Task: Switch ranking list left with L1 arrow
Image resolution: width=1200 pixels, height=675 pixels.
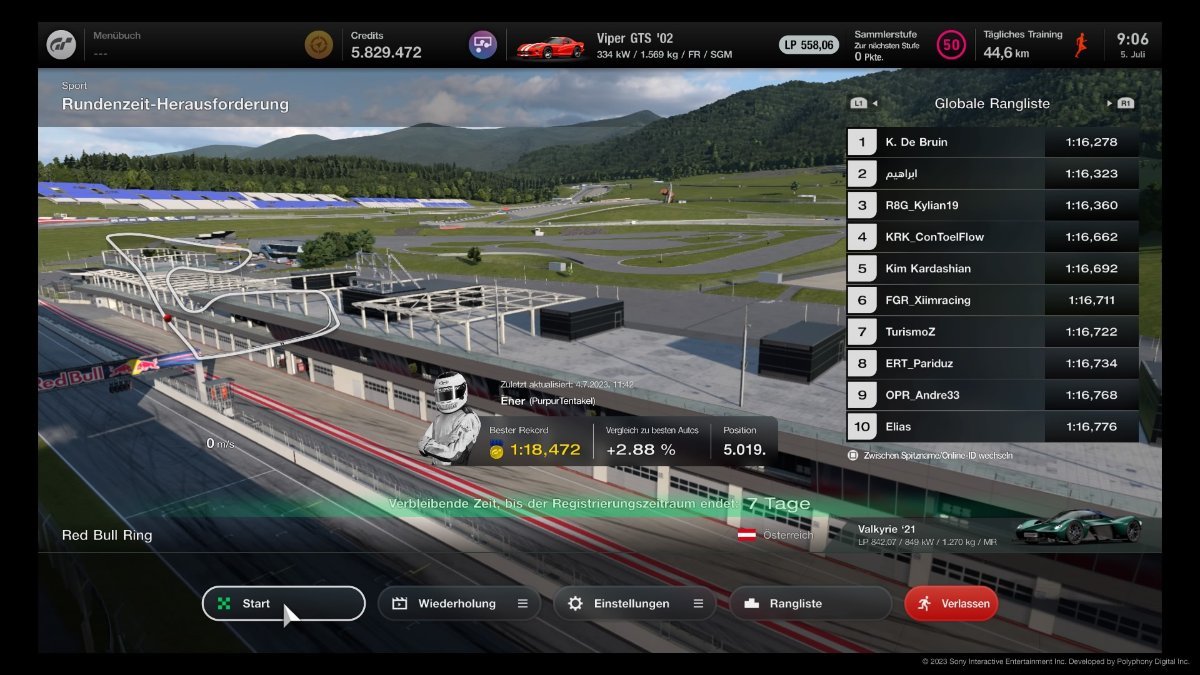Action: (x=863, y=103)
